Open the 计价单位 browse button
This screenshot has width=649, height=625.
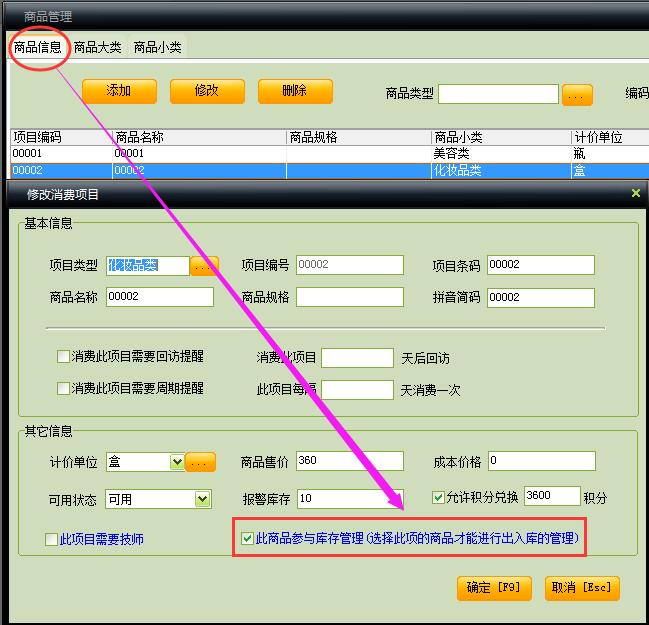tap(200, 462)
